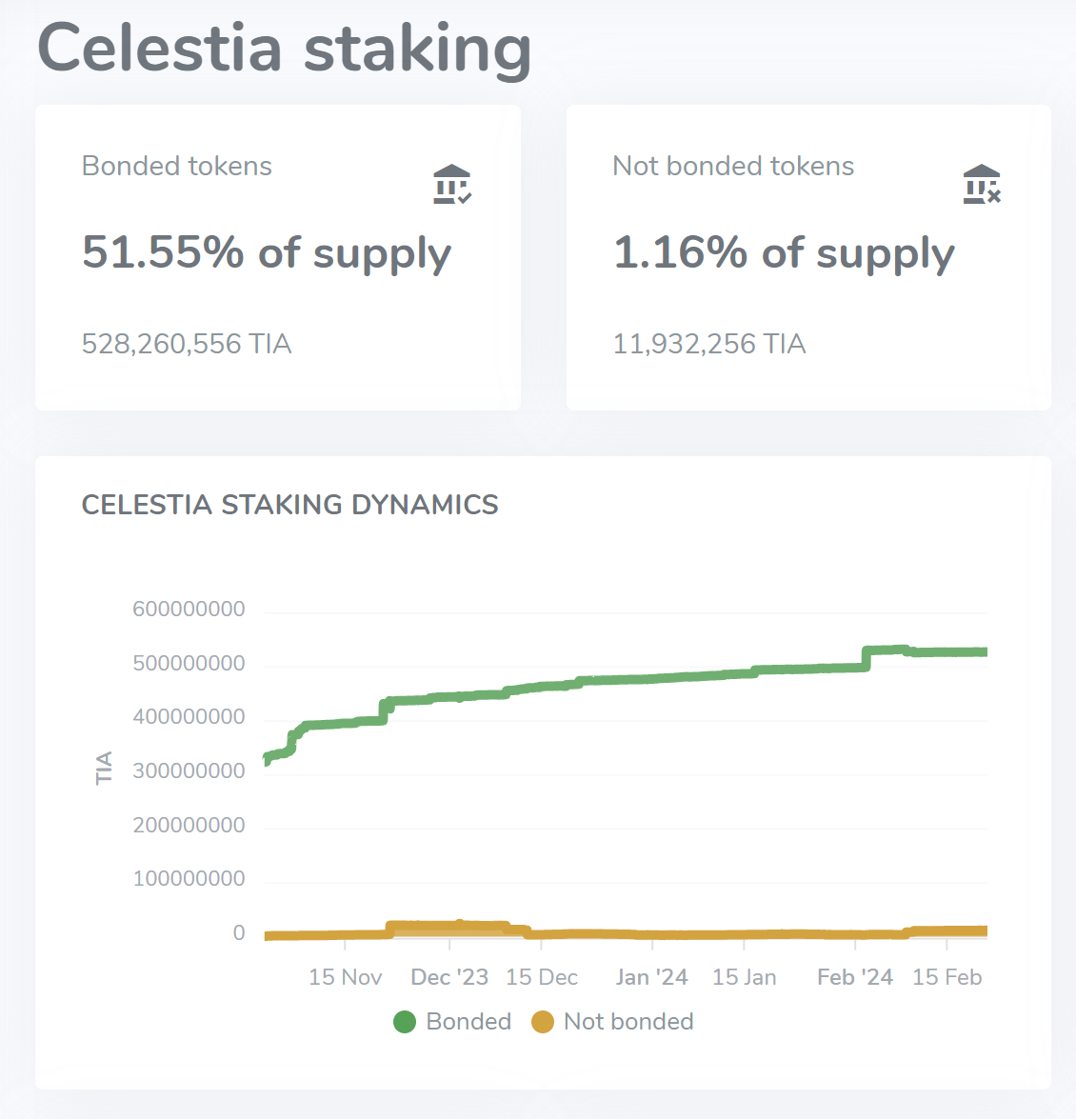Toggle the Not bonded series in legend
This screenshot has width=1076, height=1120.
[x=628, y=1022]
